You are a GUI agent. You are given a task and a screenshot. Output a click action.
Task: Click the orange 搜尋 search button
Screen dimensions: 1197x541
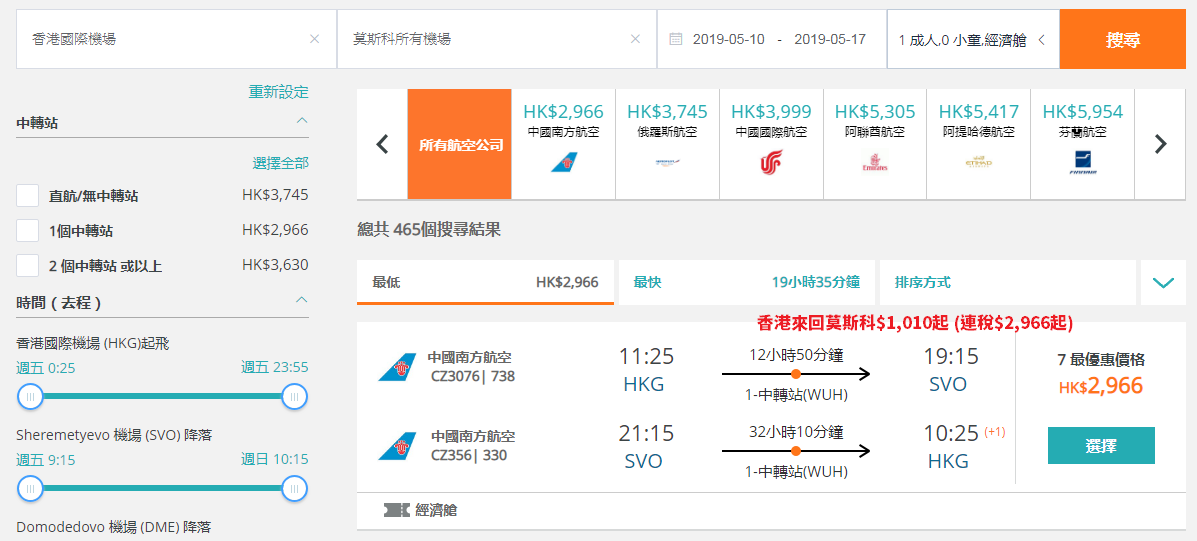(x=1123, y=40)
